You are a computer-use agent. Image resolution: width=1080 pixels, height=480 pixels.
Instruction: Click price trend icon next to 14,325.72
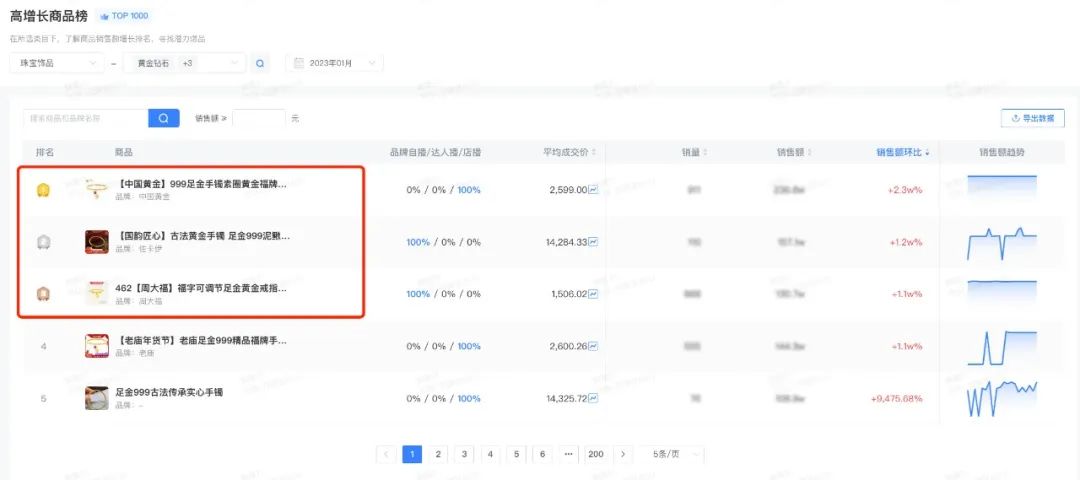(593, 398)
